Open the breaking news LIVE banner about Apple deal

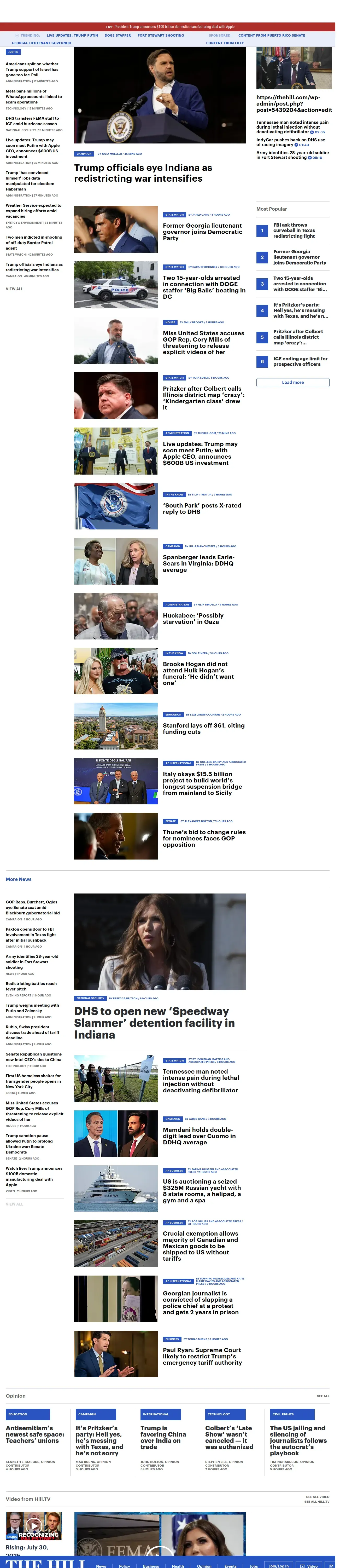point(170,27)
